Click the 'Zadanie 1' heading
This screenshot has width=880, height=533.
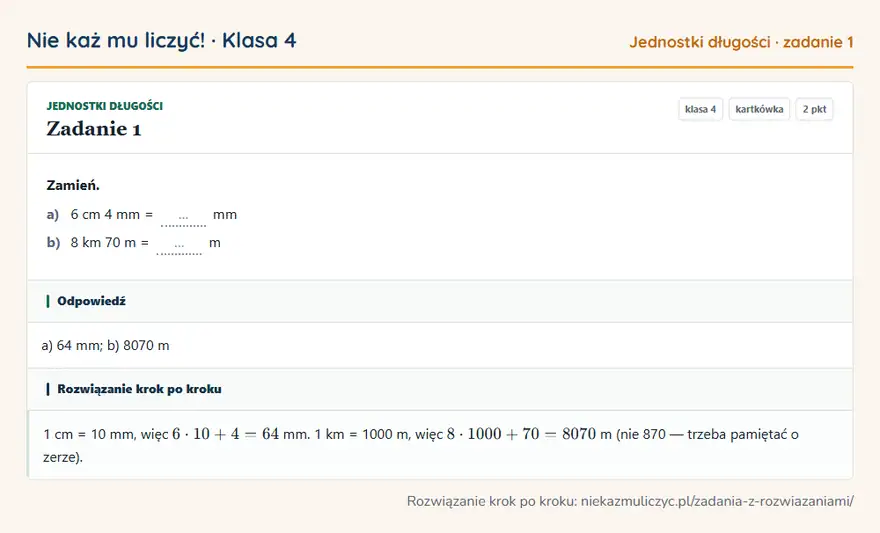click(94, 129)
